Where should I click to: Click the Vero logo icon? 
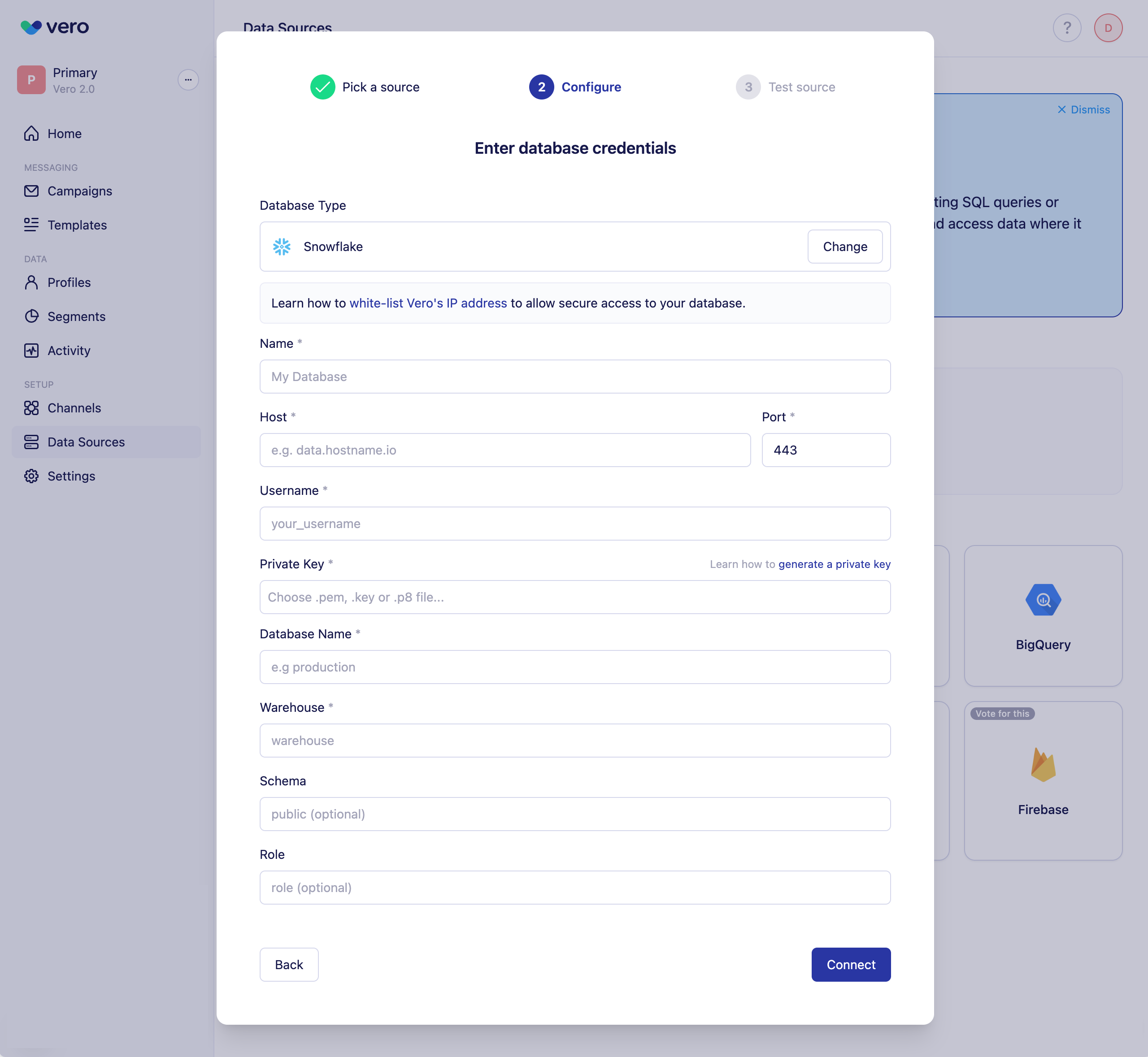point(31,27)
